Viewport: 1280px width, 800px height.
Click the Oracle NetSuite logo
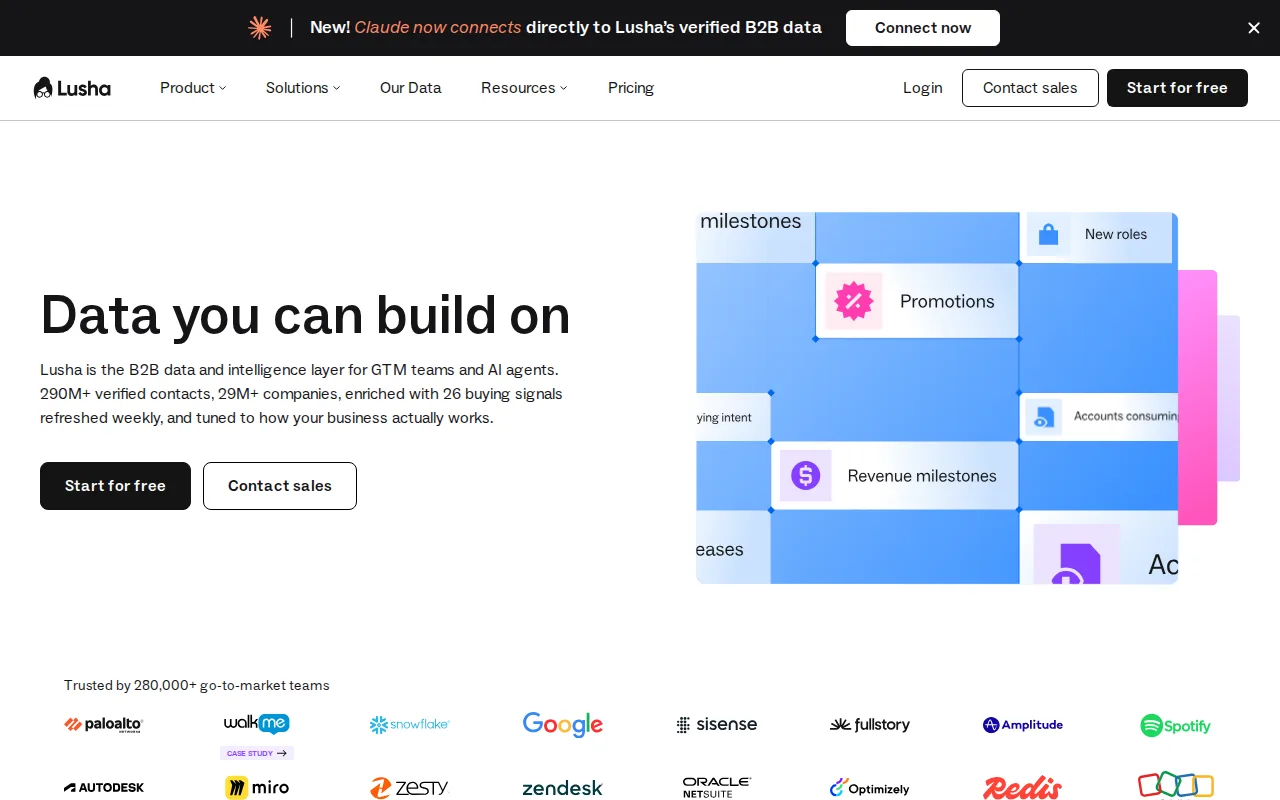click(x=717, y=788)
